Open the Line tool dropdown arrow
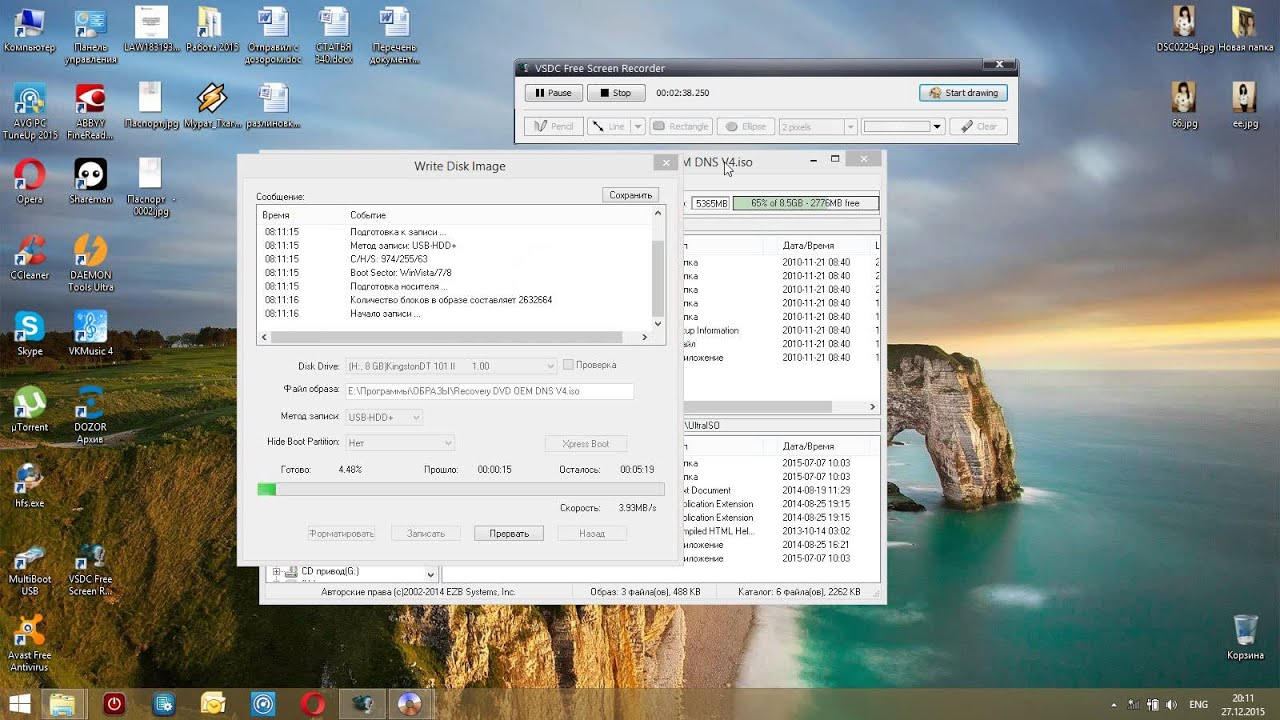The image size is (1280, 720). (638, 127)
